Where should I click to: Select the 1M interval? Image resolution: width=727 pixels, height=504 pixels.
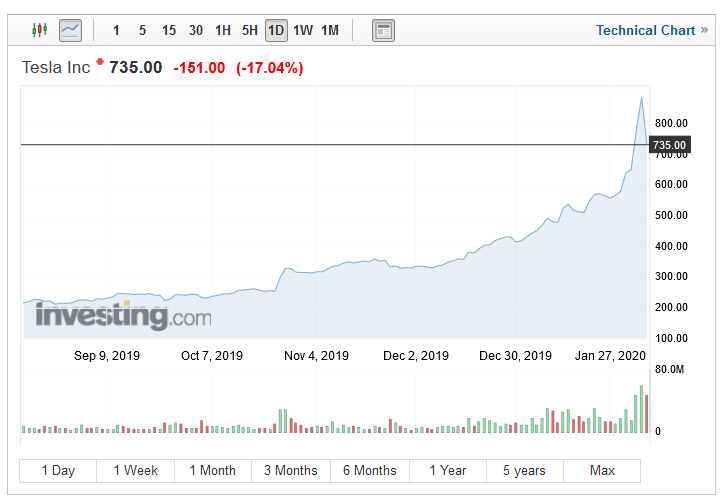(330, 31)
